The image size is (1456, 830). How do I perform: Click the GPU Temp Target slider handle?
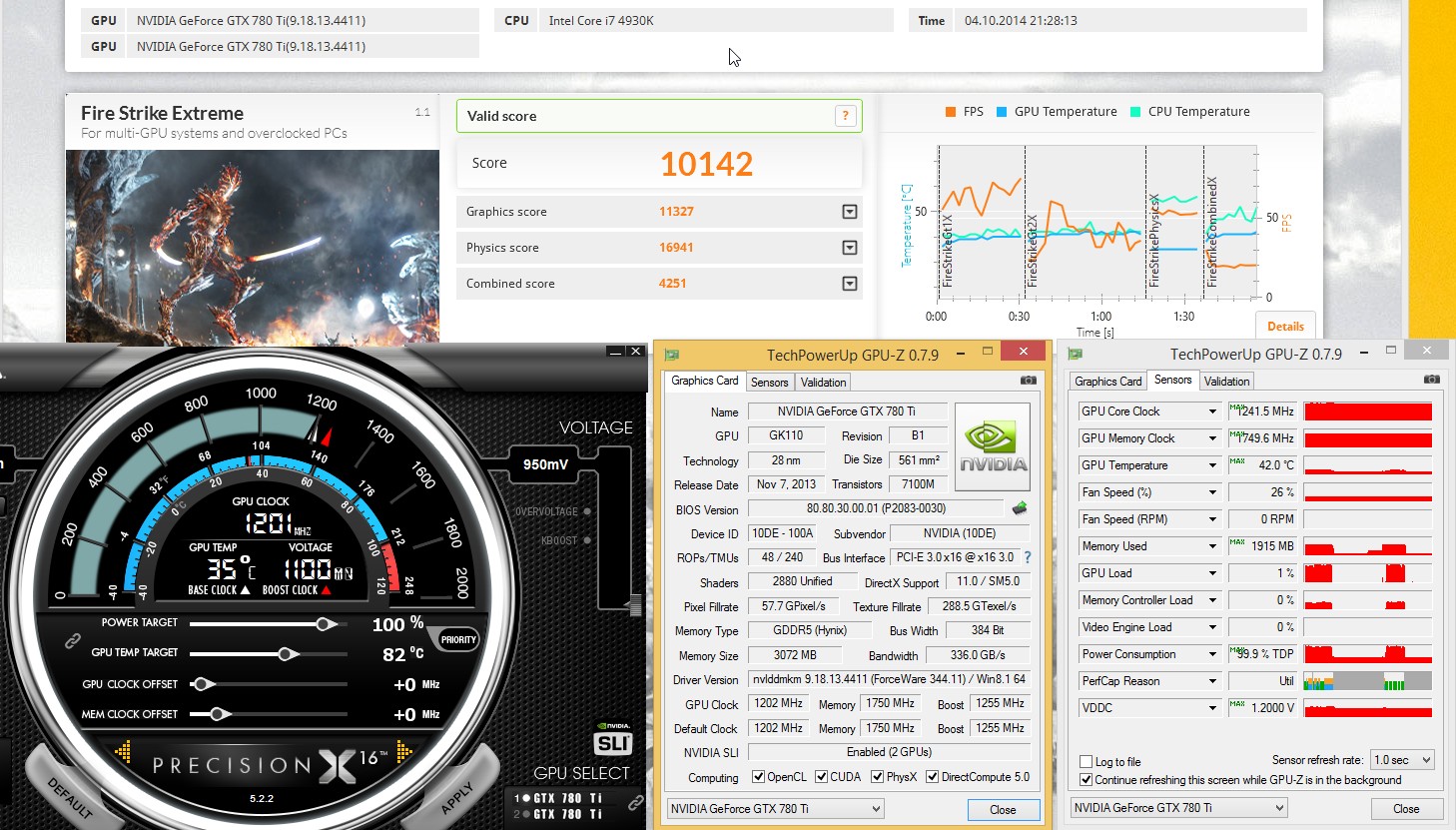[x=288, y=654]
